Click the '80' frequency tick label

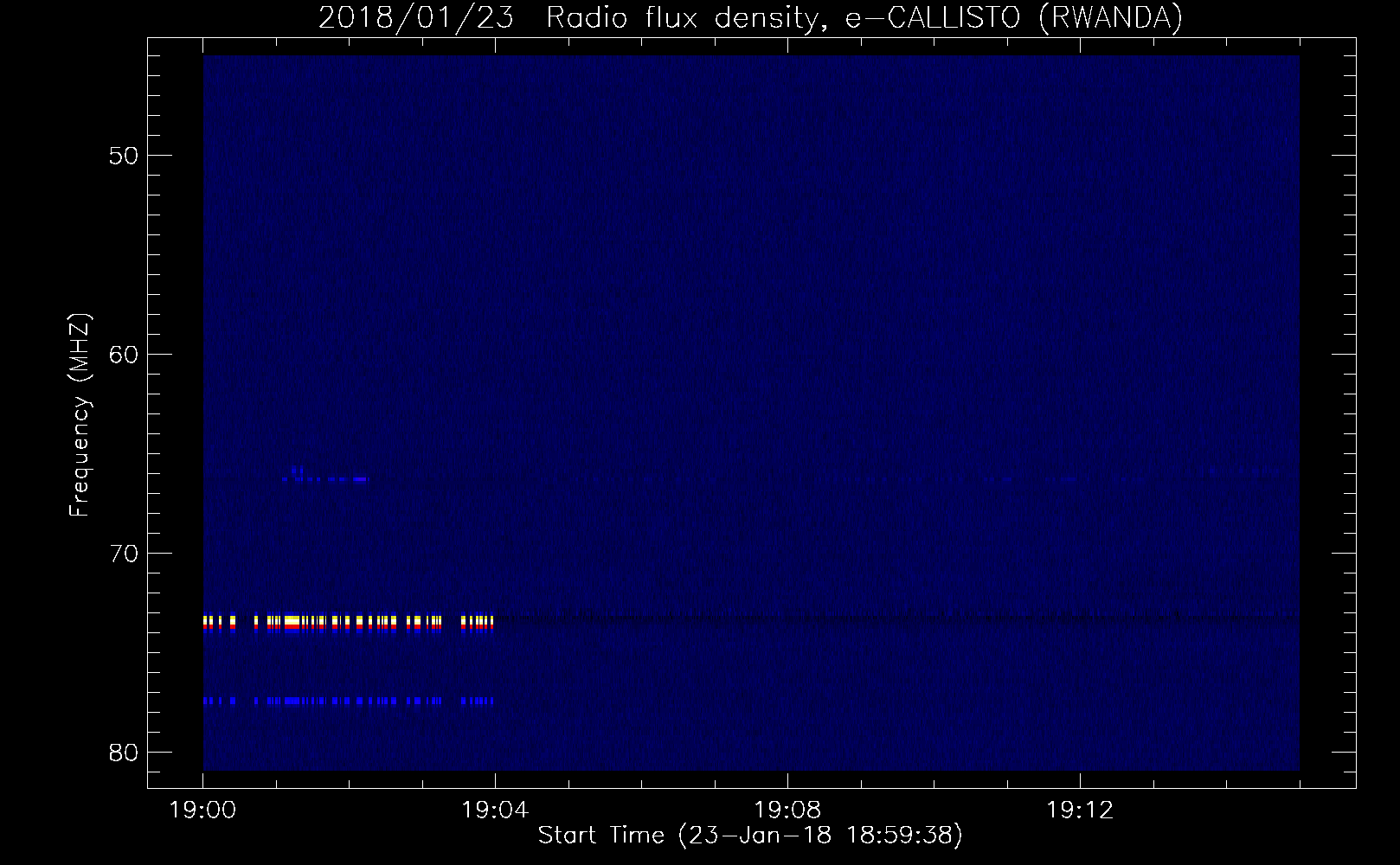point(123,753)
